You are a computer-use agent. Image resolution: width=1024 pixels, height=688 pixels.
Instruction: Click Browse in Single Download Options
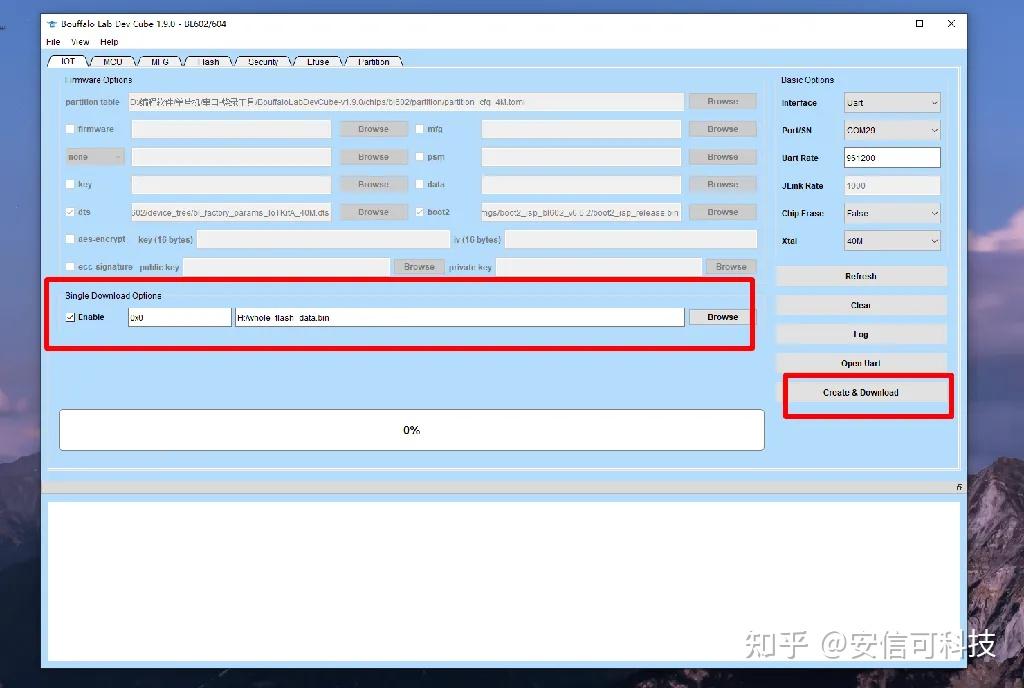pos(722,317)
